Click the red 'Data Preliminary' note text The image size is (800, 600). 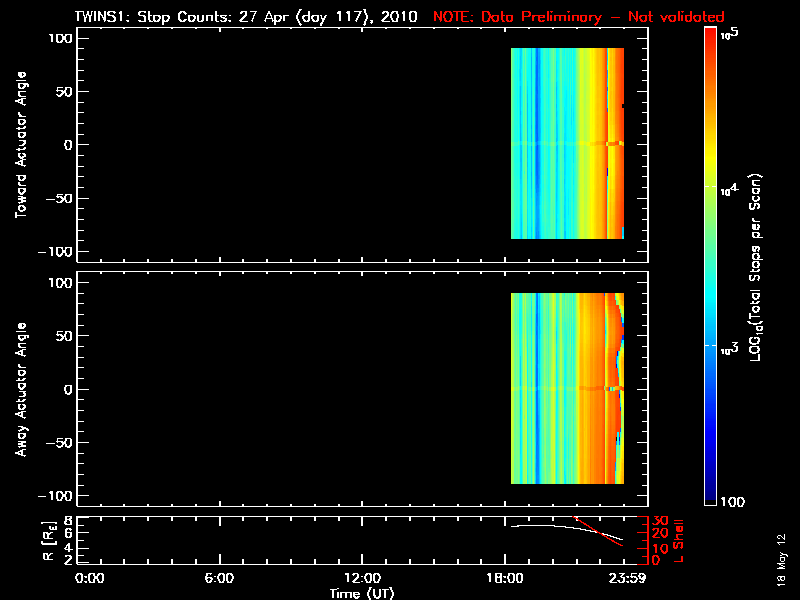click(578, 17)
